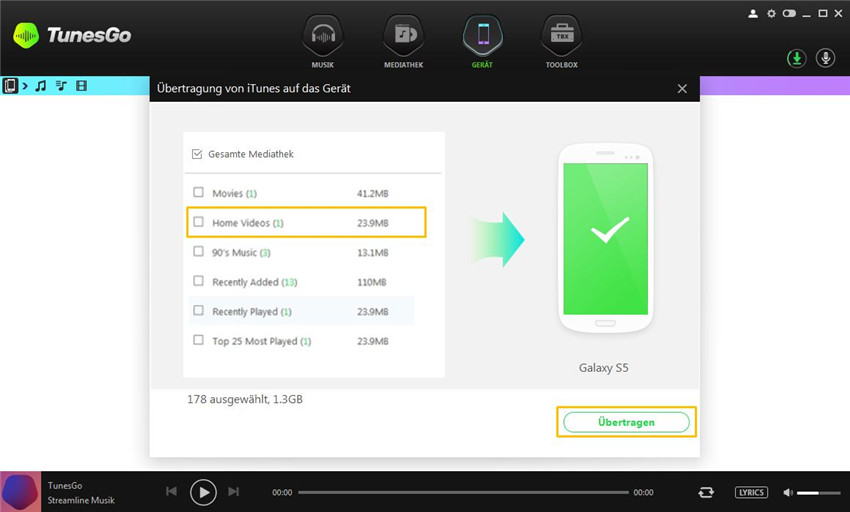The height and width of the screenshot is (512, 850).
Task: Open the Lyrics button
Action: (751, 492)
